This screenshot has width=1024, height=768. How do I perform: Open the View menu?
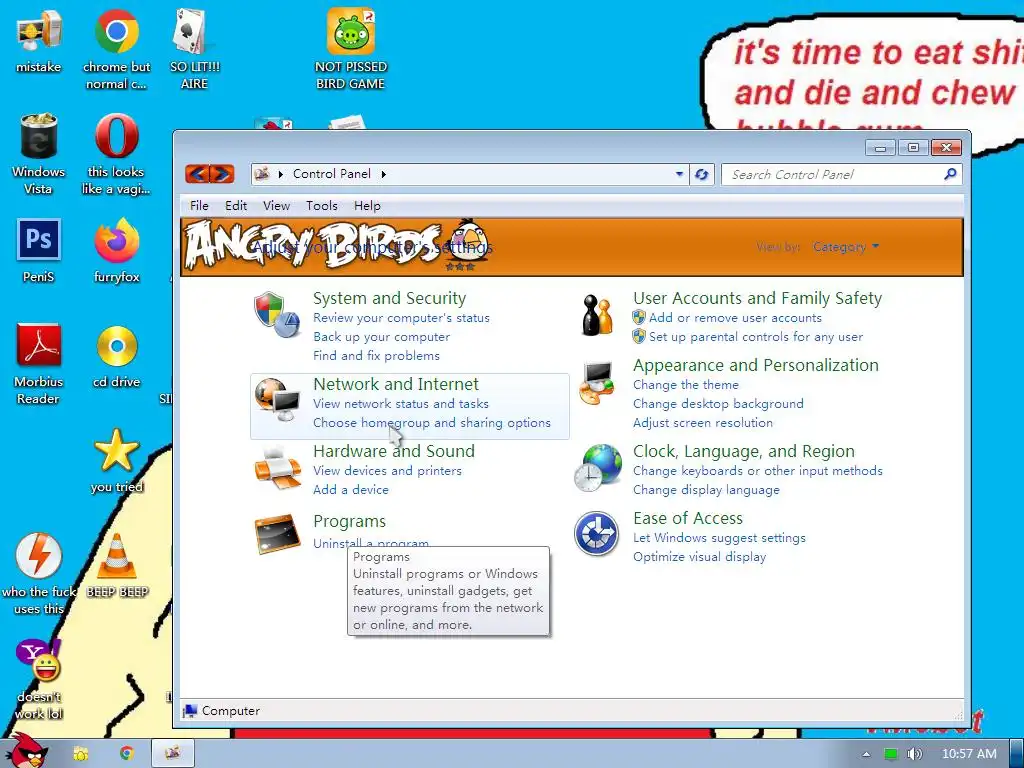[276, 206]
